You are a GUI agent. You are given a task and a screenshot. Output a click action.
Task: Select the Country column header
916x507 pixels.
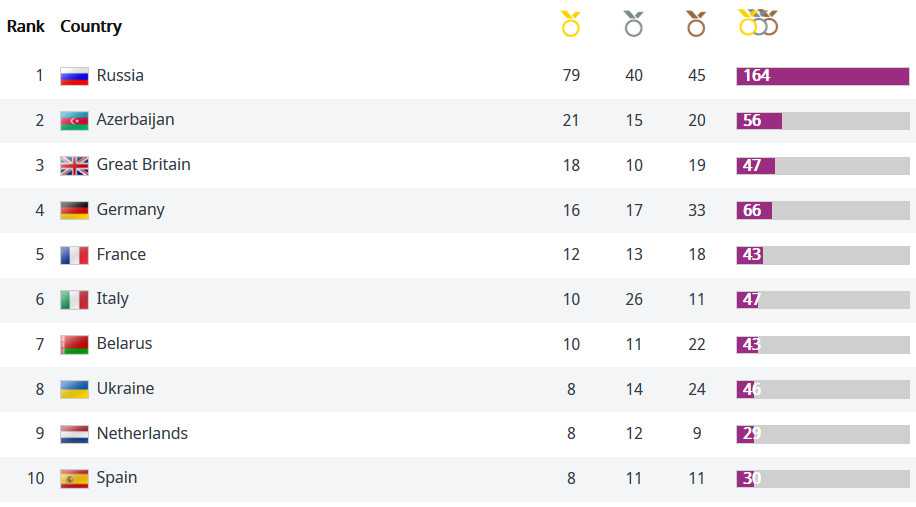click(91, 26)
